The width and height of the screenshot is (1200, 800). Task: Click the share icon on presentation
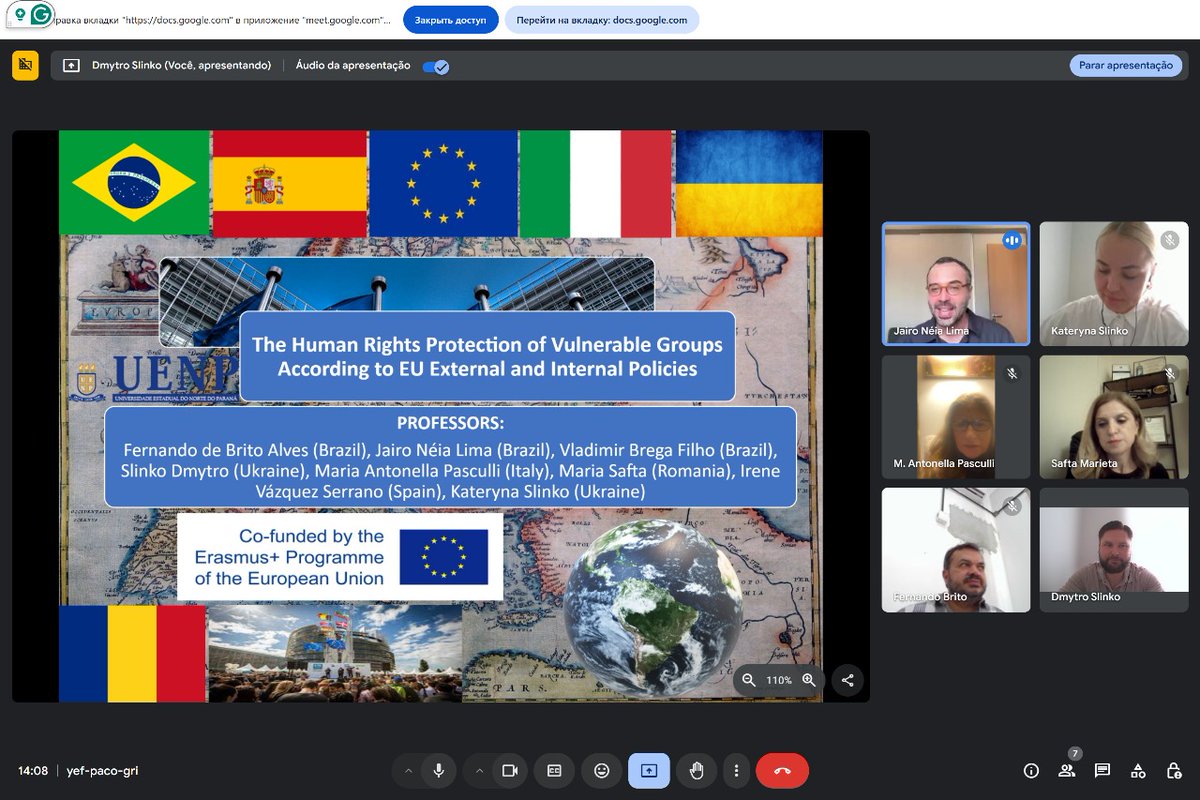point(847,680)
